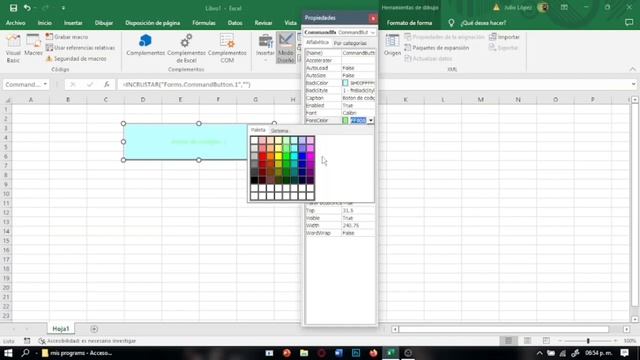This screenshot has width=640, height=360.
Task: Open Seguridad de macros
Action: point(76,59)
